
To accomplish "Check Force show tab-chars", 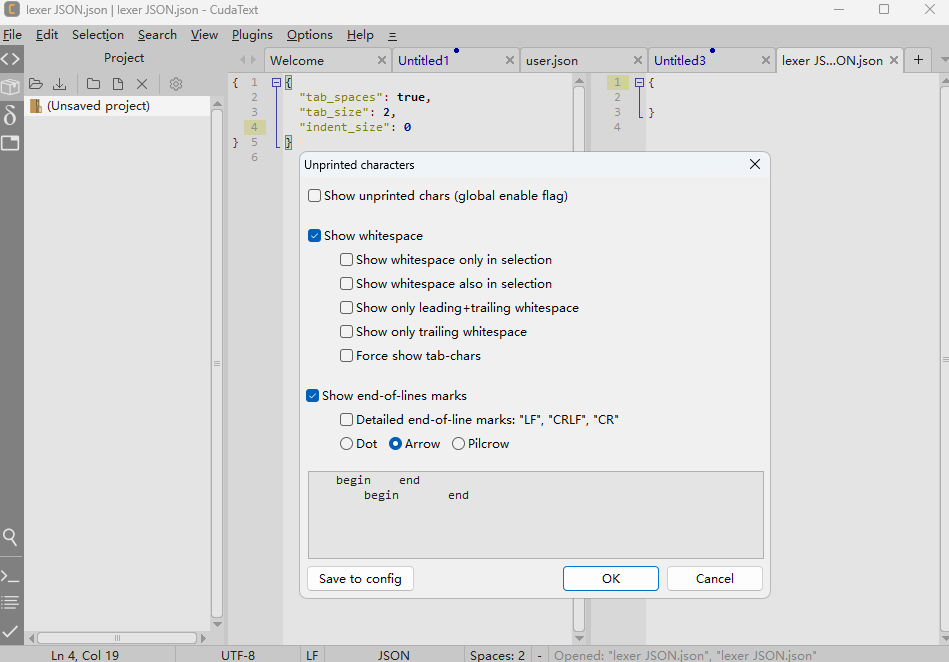I will point(346,356).
